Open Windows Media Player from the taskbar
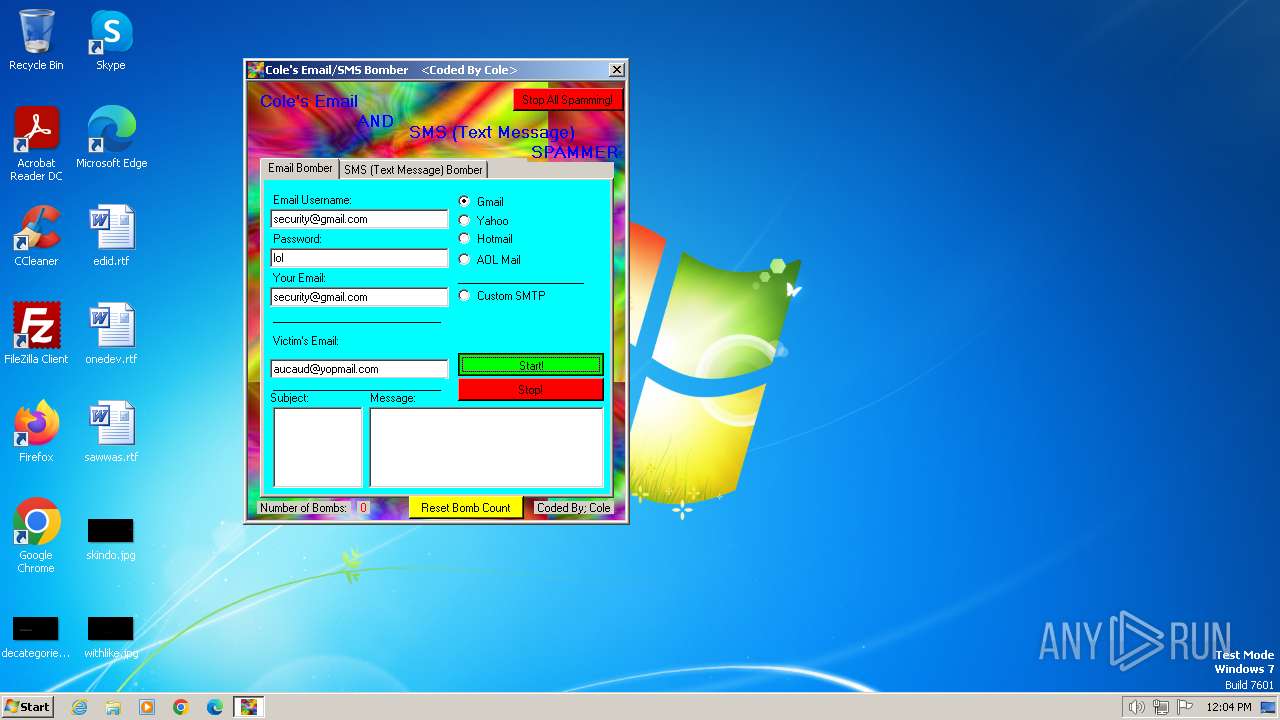 (x=147, y=707)
